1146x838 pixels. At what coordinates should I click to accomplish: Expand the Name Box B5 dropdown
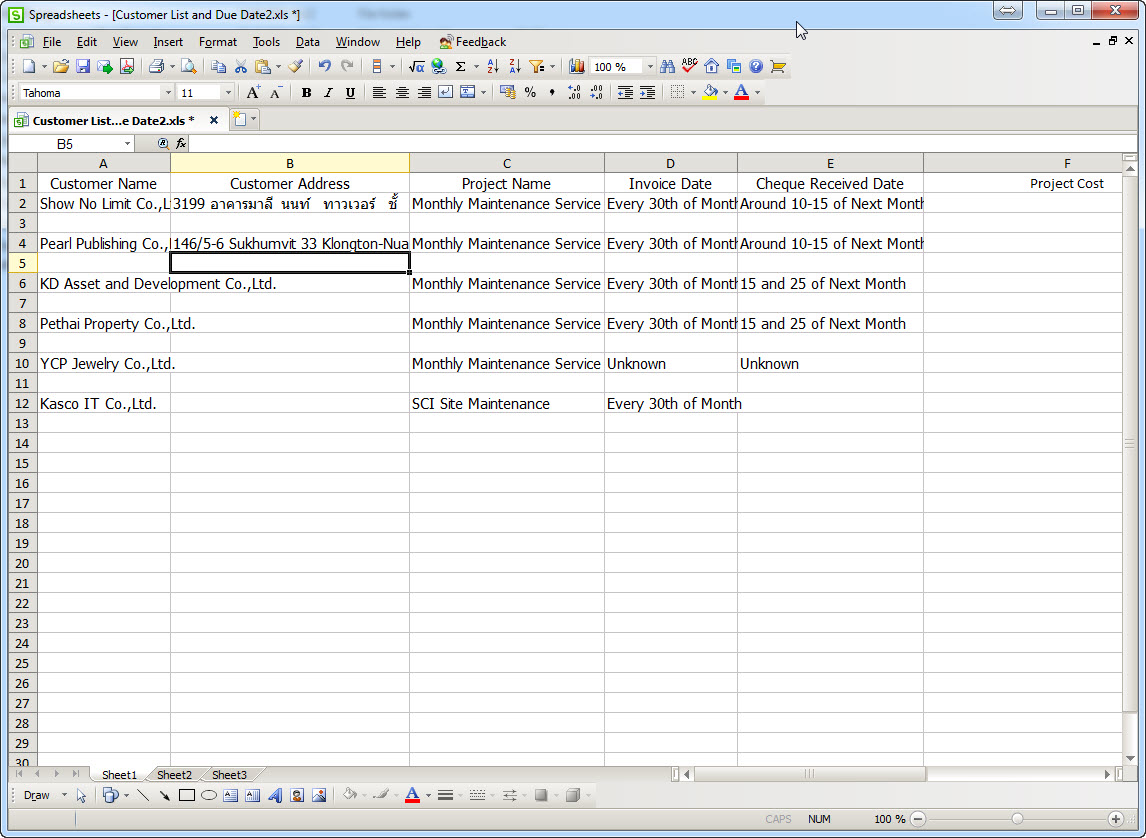(127, 144)
